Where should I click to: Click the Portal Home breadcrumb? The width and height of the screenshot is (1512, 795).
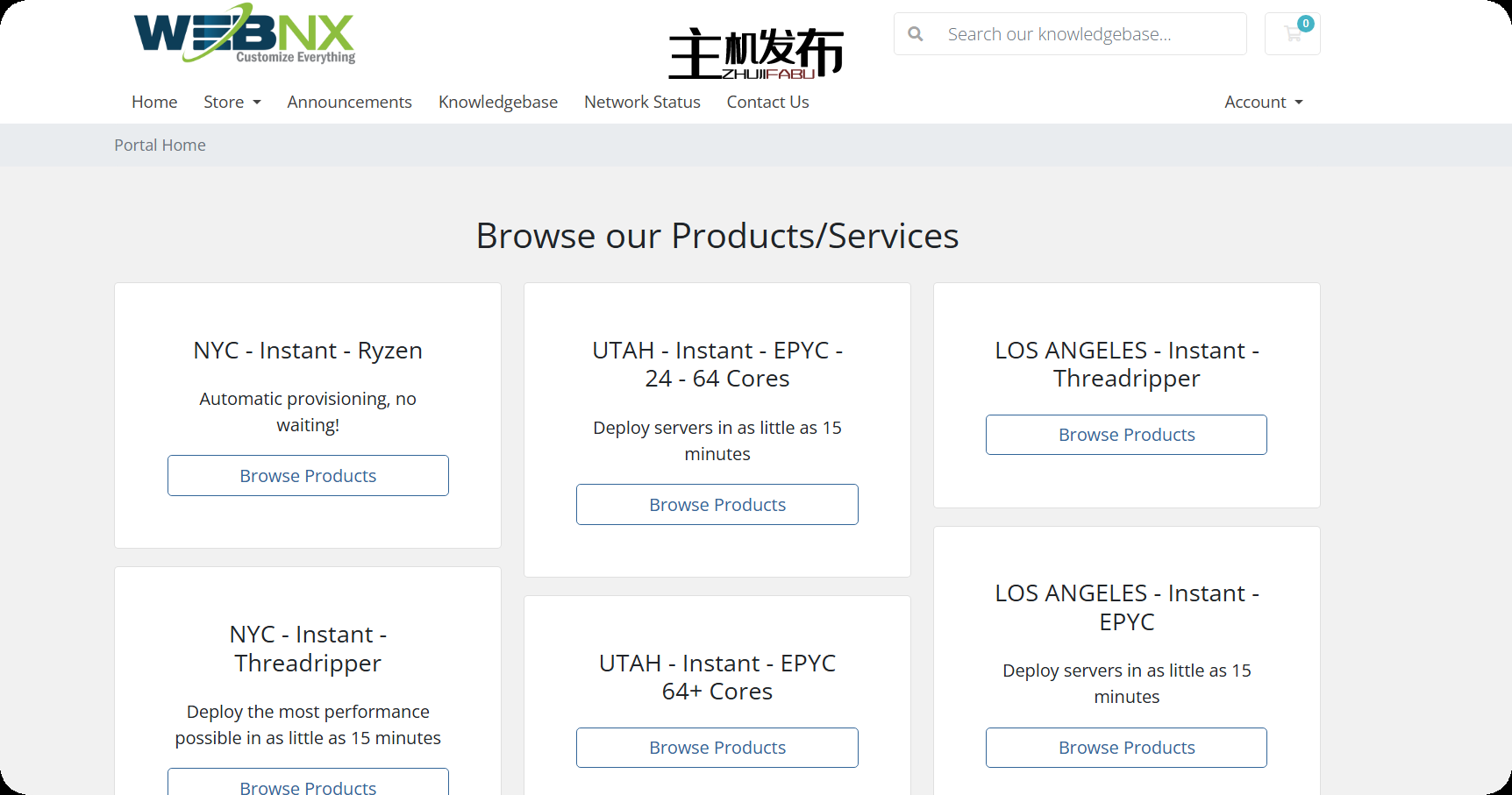160,146
